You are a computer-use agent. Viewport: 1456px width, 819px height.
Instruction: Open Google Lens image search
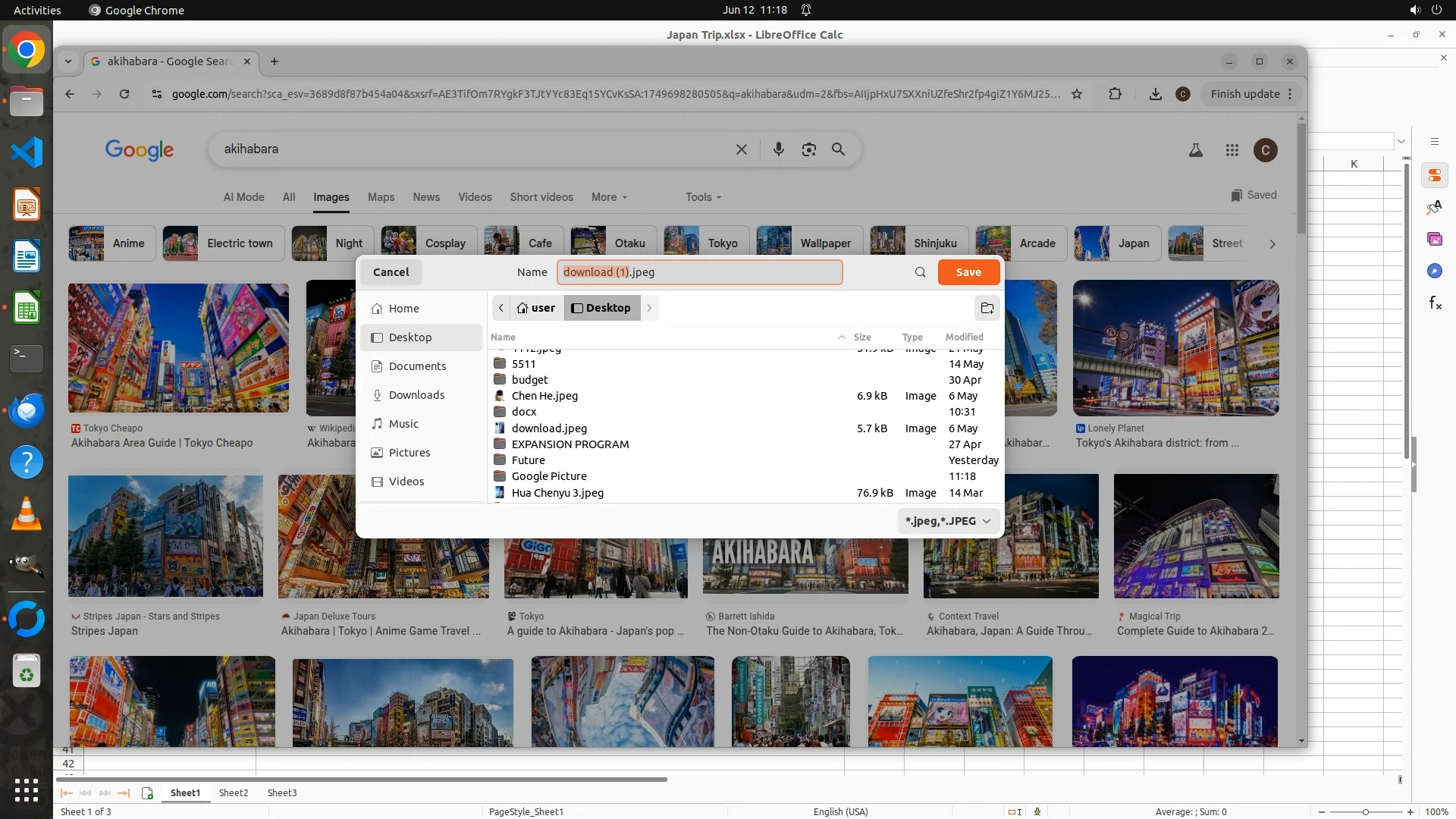[808, 149]
